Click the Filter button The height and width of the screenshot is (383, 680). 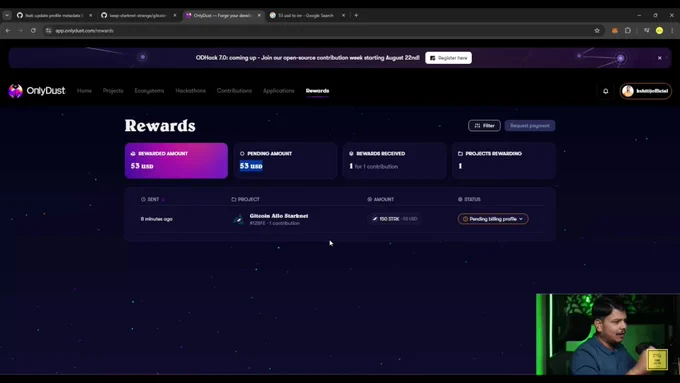tap(484, 125)
